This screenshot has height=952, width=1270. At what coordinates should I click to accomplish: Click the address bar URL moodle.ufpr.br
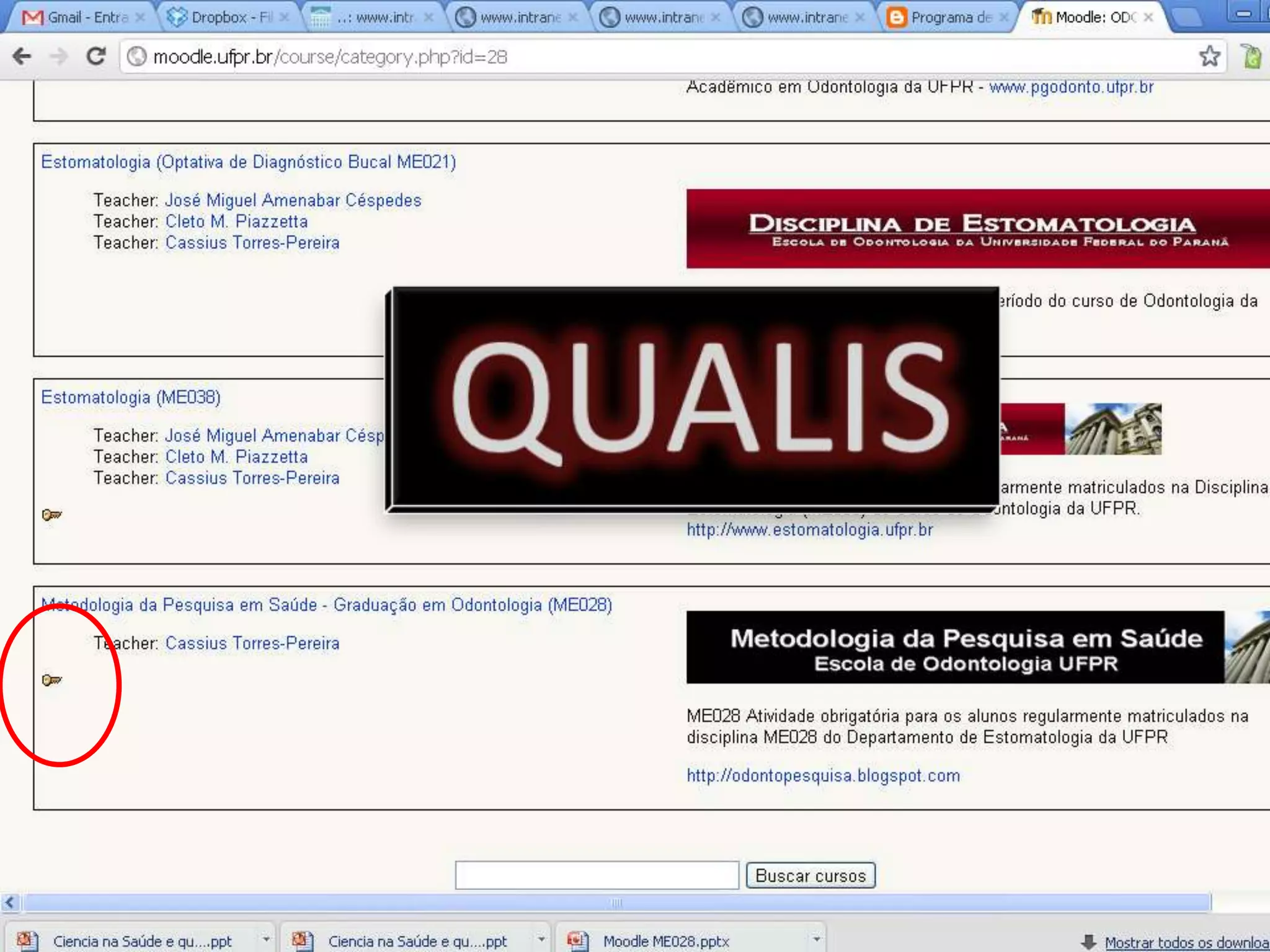pyautogui.click(x=330, y=57)
